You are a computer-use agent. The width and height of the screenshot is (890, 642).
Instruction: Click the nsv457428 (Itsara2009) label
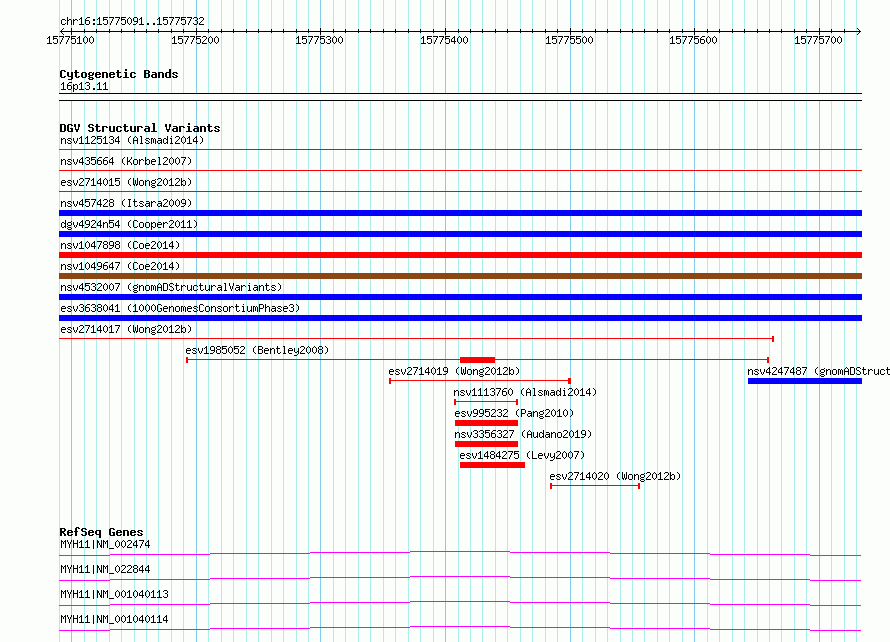(126, 203)
